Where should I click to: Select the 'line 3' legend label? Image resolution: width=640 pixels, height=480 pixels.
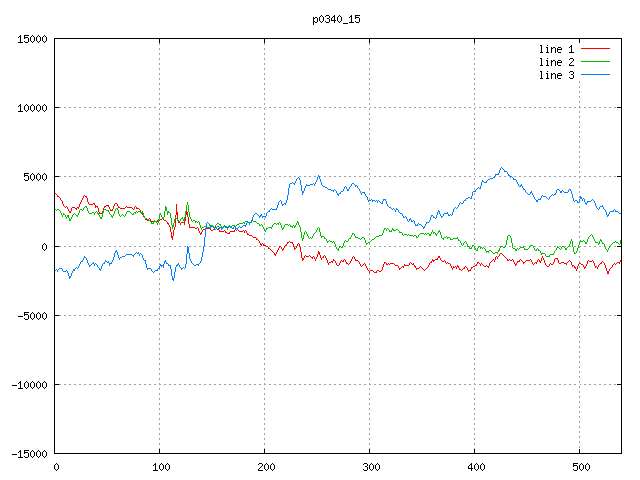[556, 75]
